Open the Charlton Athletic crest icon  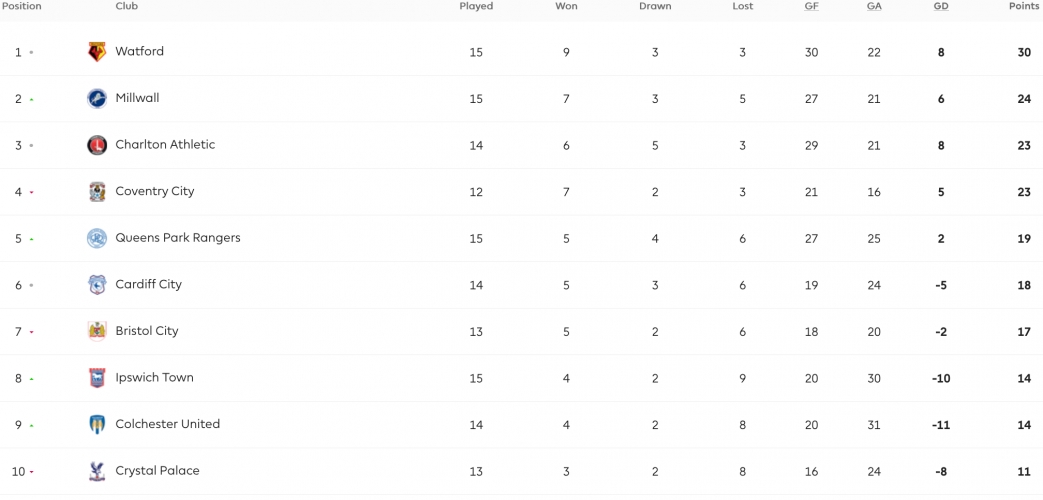pos(97,145)
